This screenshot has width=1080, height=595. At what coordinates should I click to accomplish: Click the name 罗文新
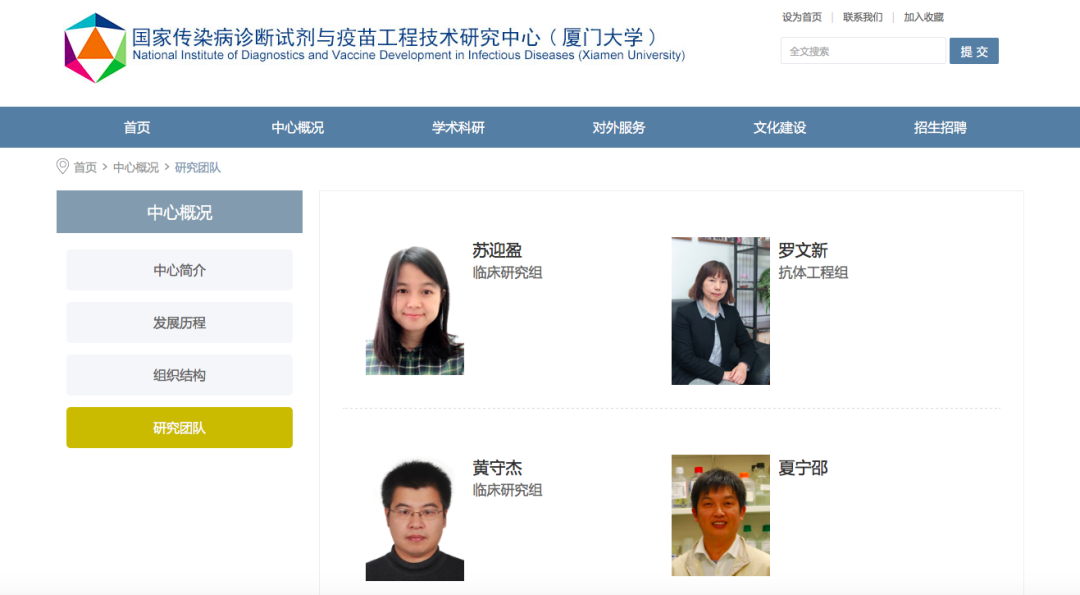[803, 250]
